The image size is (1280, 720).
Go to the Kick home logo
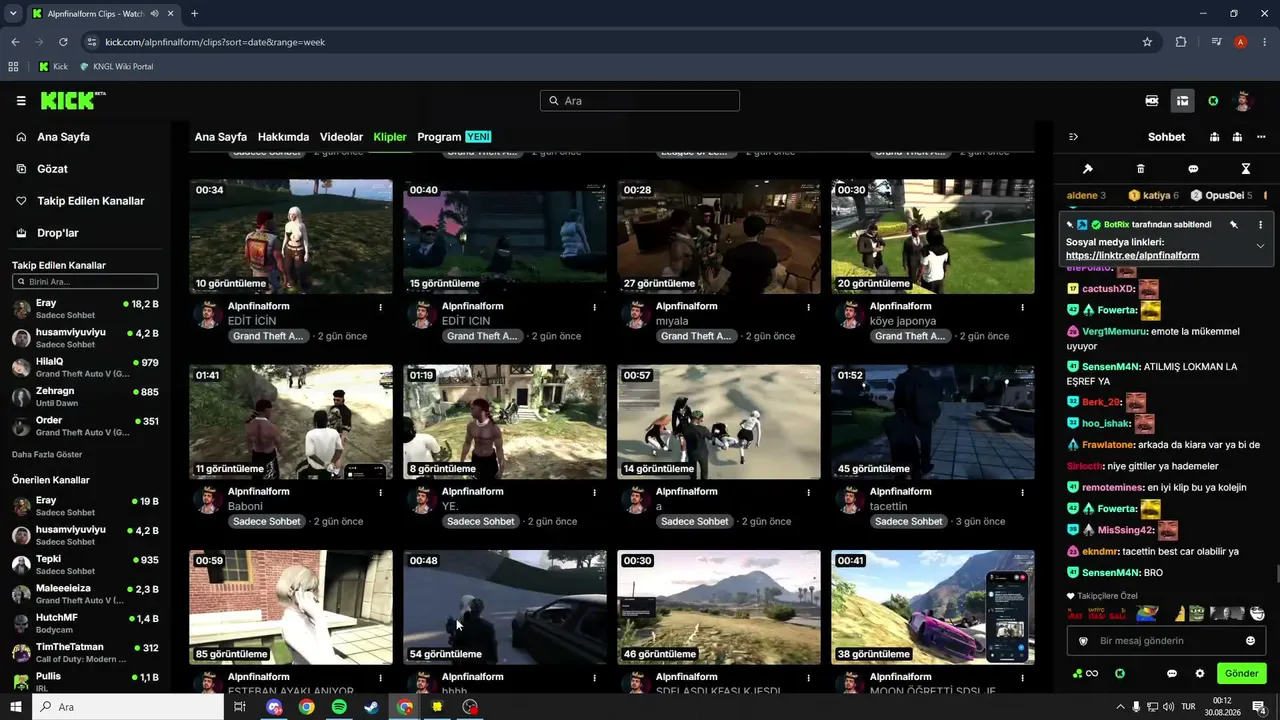(x=73, y=100)
